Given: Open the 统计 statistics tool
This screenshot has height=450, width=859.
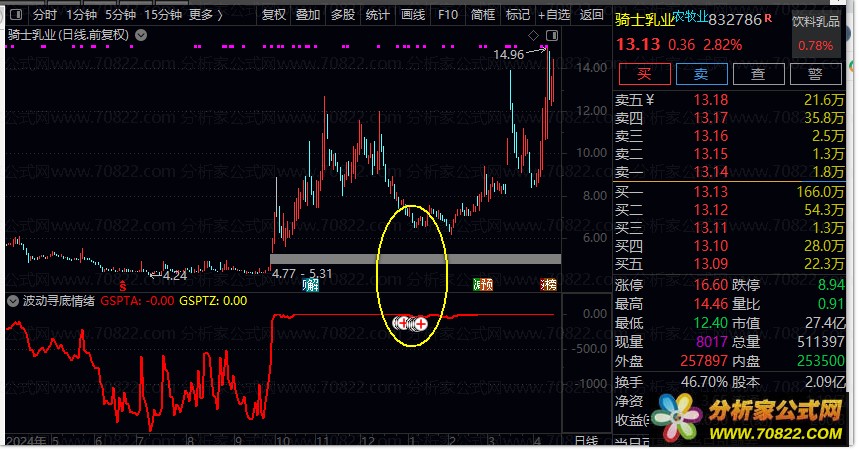Looking at the screenshot, I should click(377, 15).
